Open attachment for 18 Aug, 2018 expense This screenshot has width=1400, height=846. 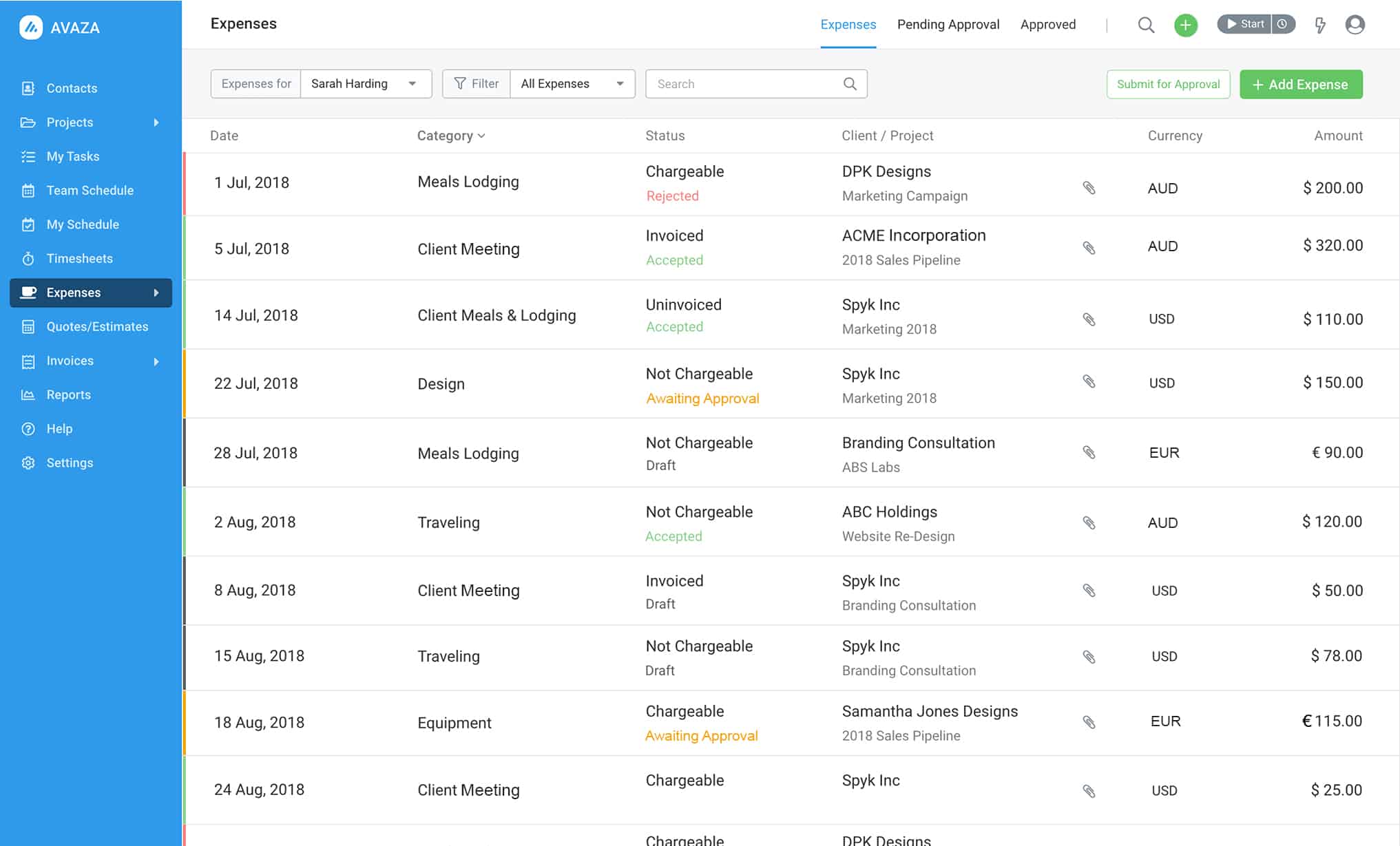click(x=1089, y=722)
